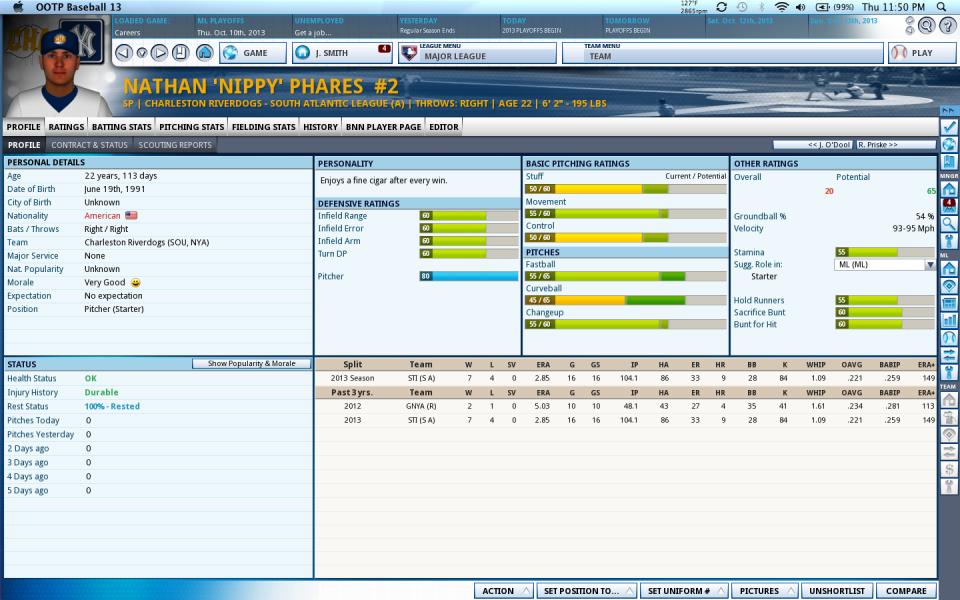The image size is (960, 600).
Task: Click the search magnifier icon top right
Action: click(926, 25)
